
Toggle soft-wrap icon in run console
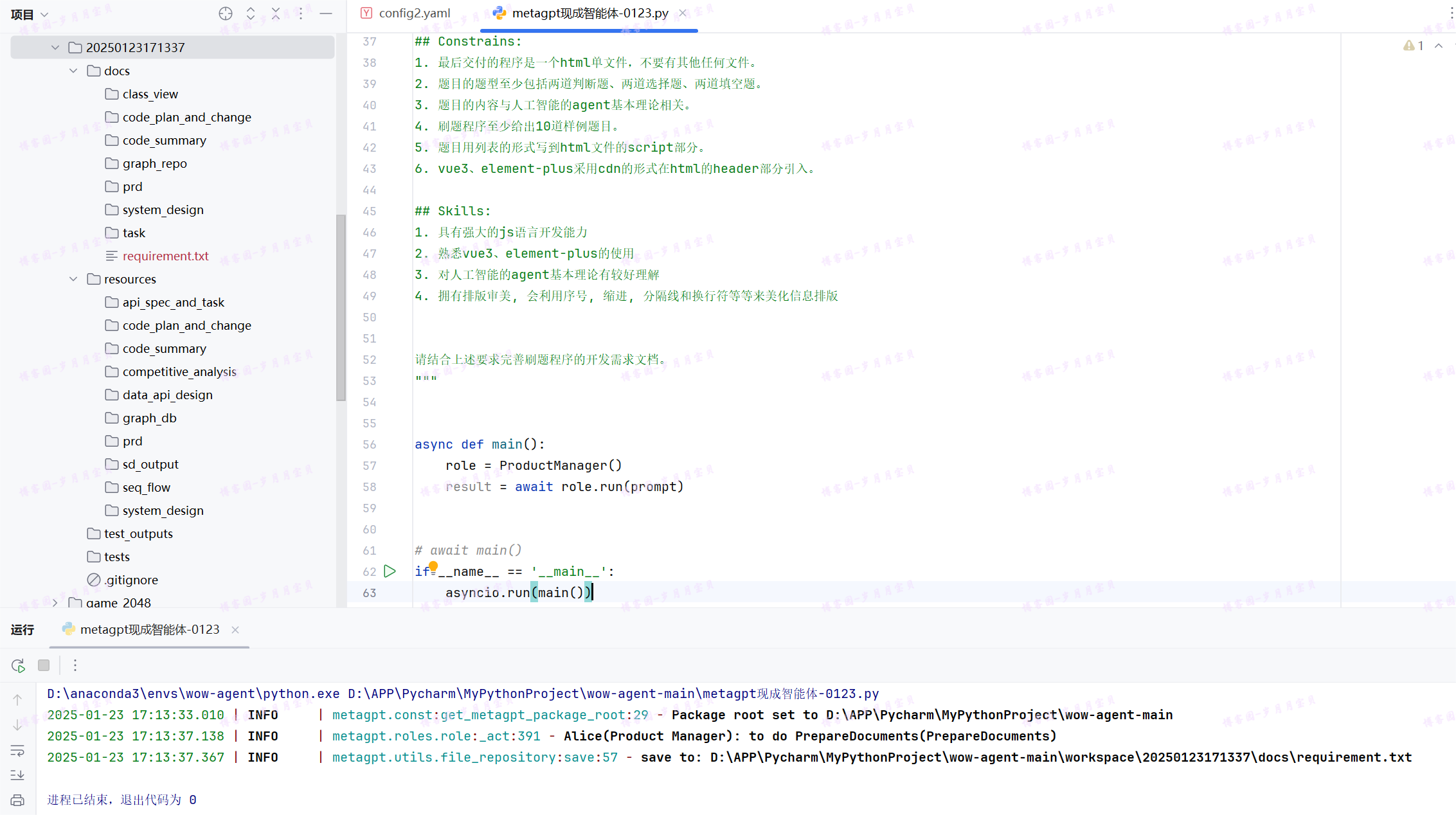[x=17, y=750]
